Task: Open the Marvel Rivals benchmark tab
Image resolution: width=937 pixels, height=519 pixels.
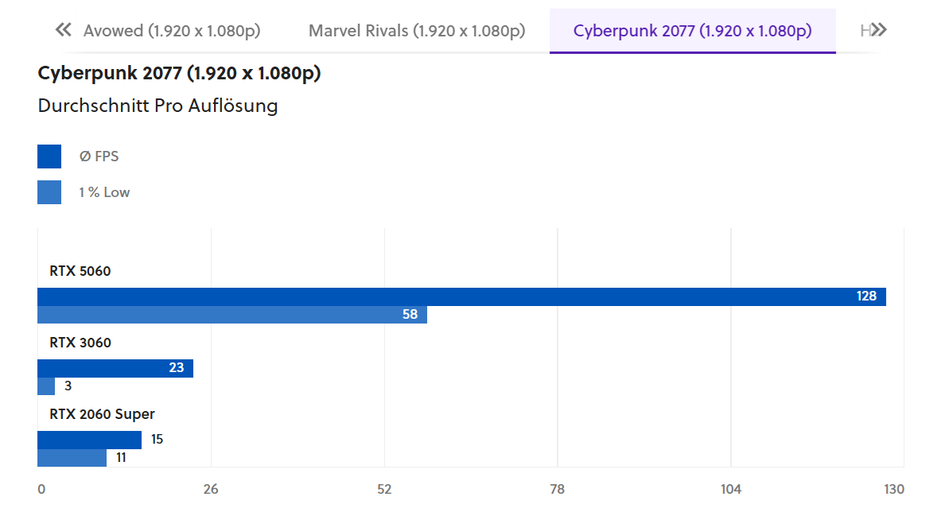Action: click(416, 31)
